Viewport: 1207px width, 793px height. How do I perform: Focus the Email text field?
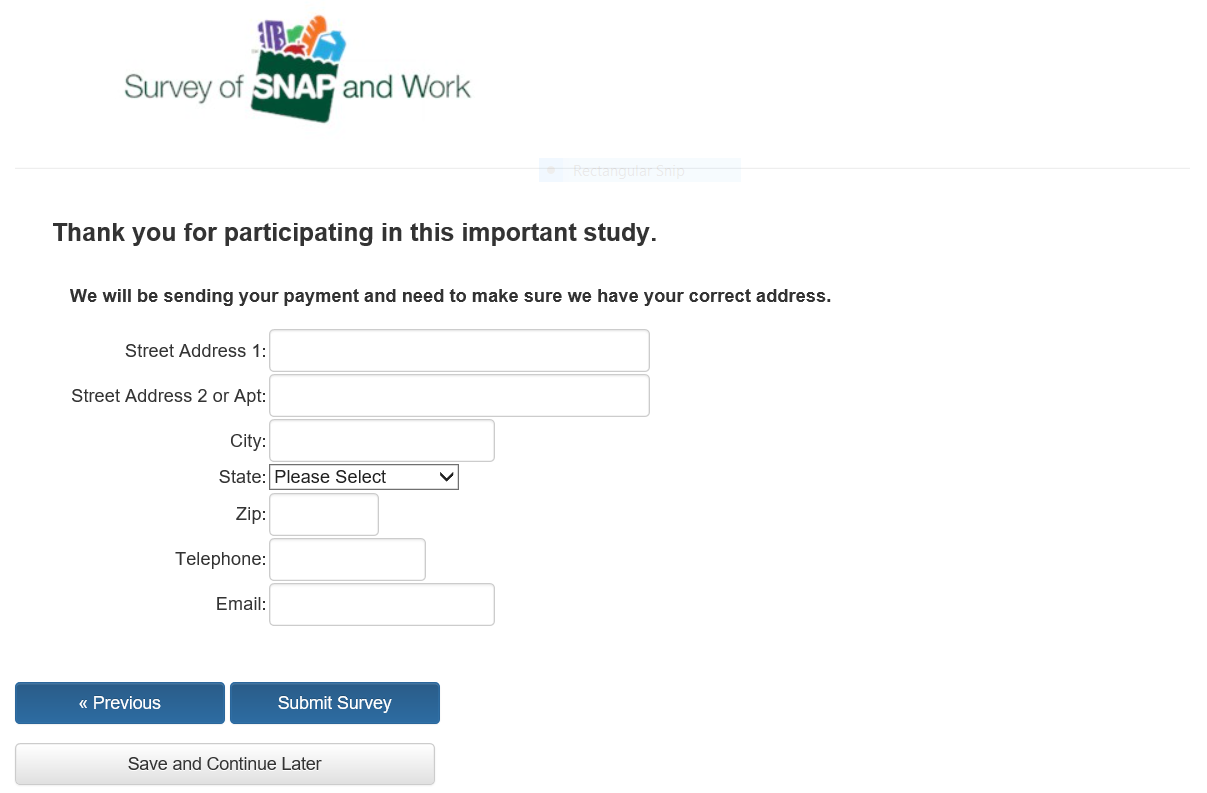[x=382, y=604]
